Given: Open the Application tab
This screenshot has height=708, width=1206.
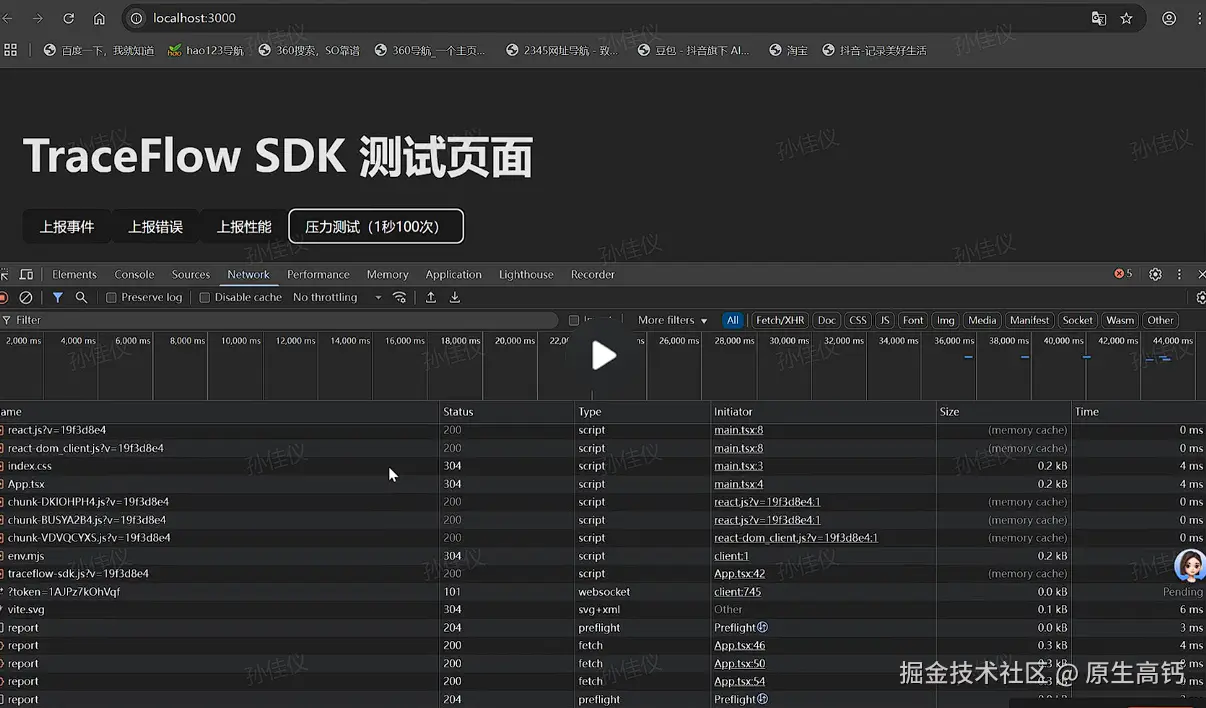Looking at the screenshot, I should coord(453,274).
